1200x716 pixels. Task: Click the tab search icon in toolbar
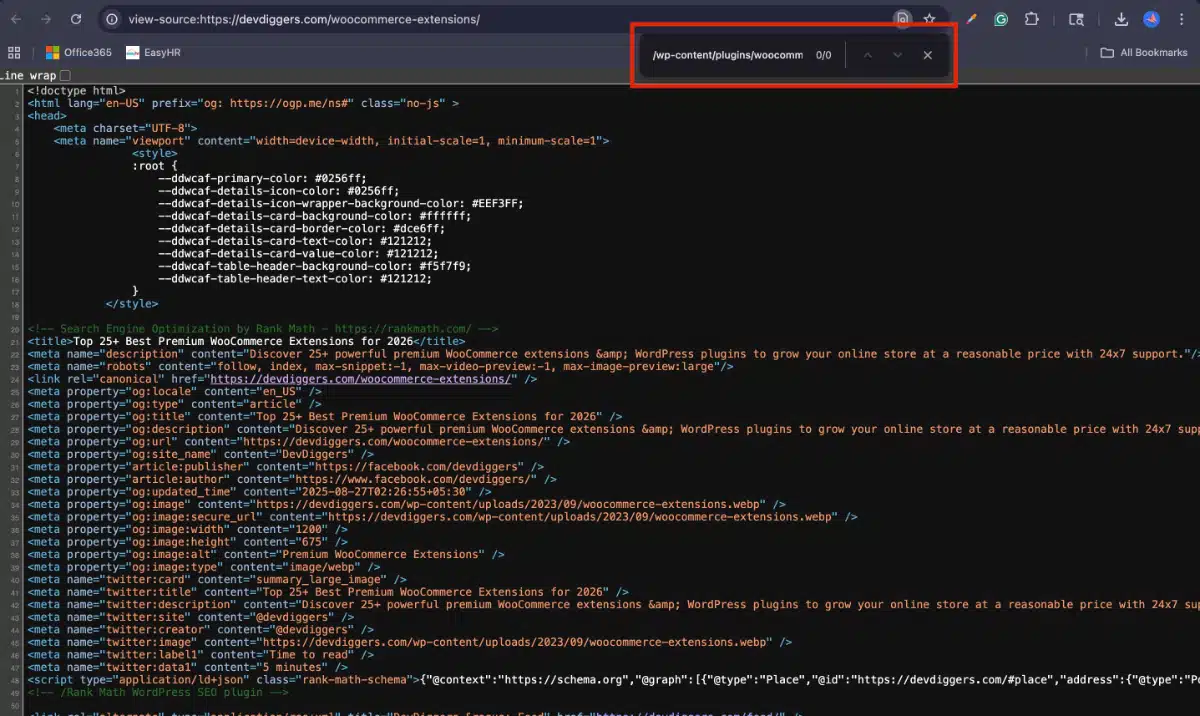1076,19
